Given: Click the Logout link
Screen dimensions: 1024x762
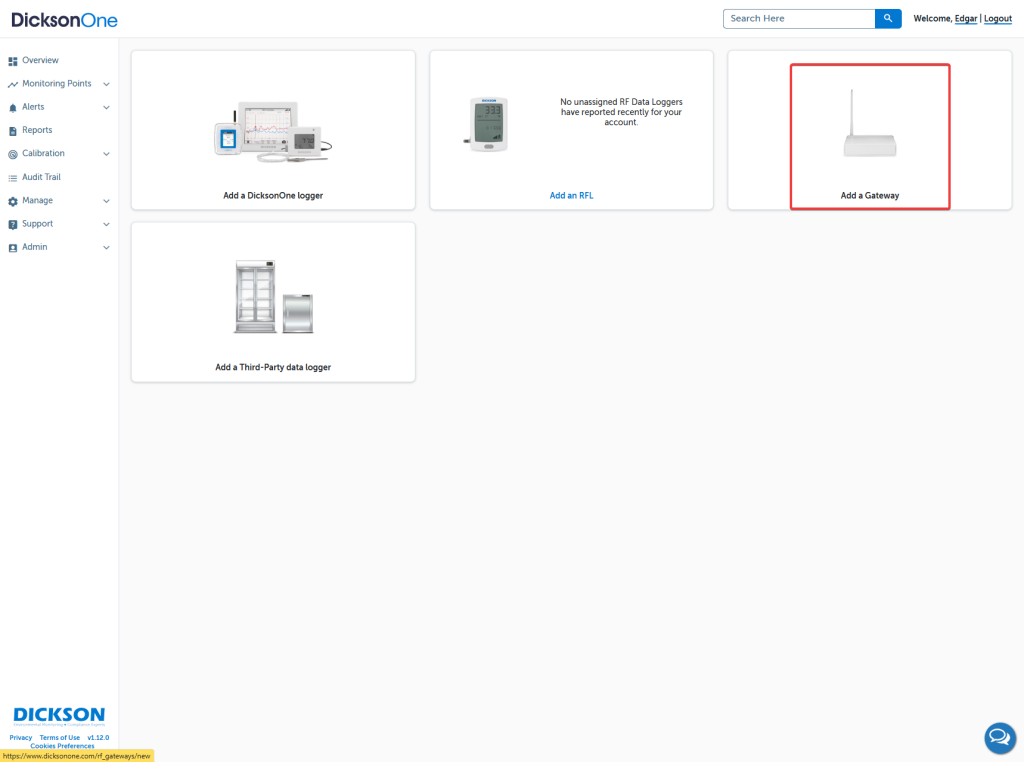Looking at the screenshot, I should coord(997,19).
